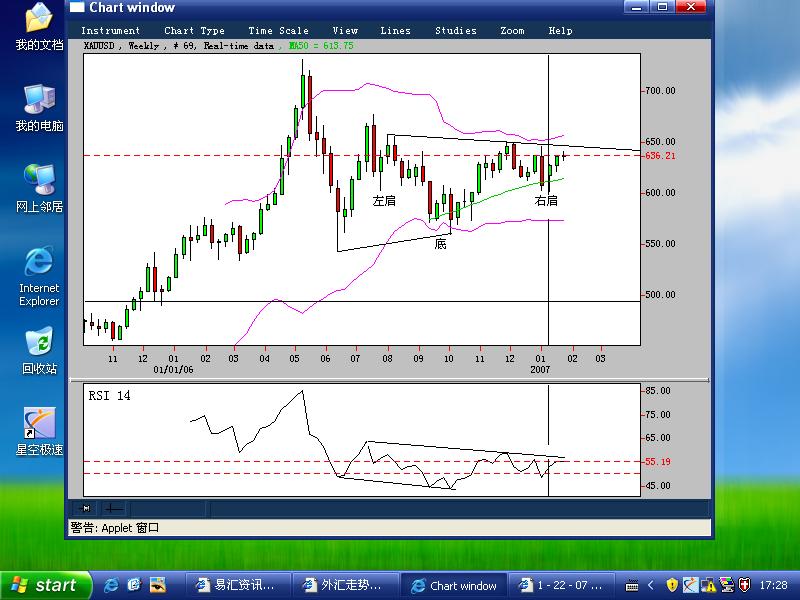
Task: Open the Chart Type menu
Action: click(x=194, y=31)
